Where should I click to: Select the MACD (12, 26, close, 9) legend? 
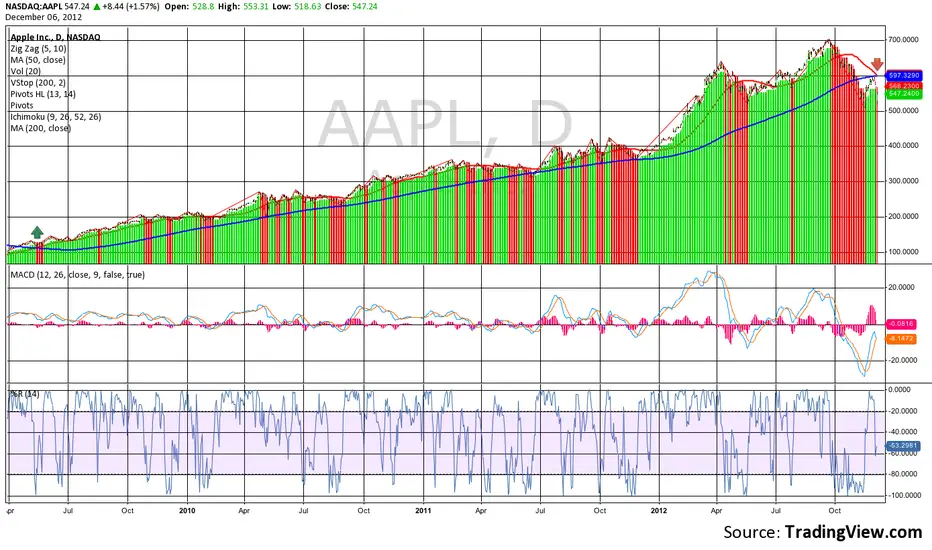[x=77, y=275]
